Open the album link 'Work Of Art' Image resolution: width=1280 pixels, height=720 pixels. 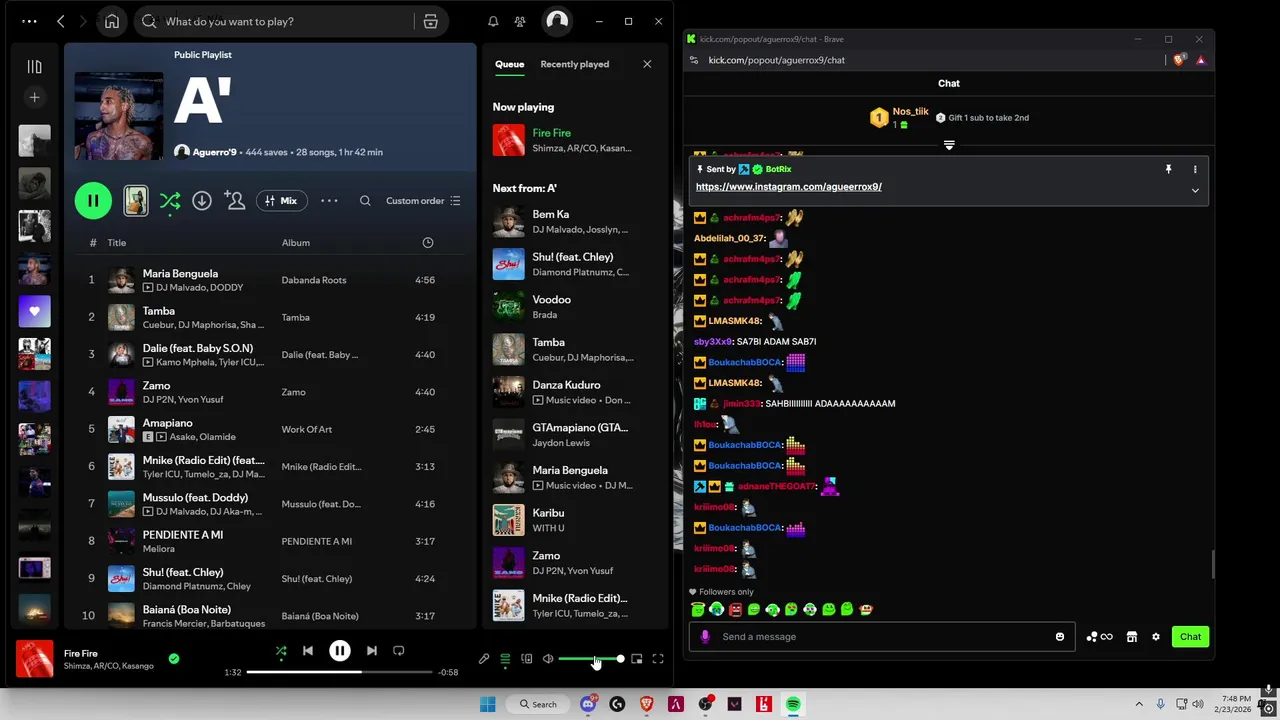pos(306,430)
